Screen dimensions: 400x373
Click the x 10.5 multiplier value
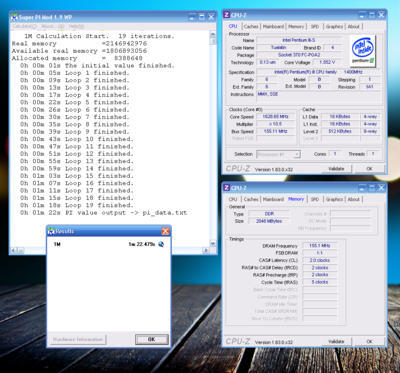(x=275, y=124)
